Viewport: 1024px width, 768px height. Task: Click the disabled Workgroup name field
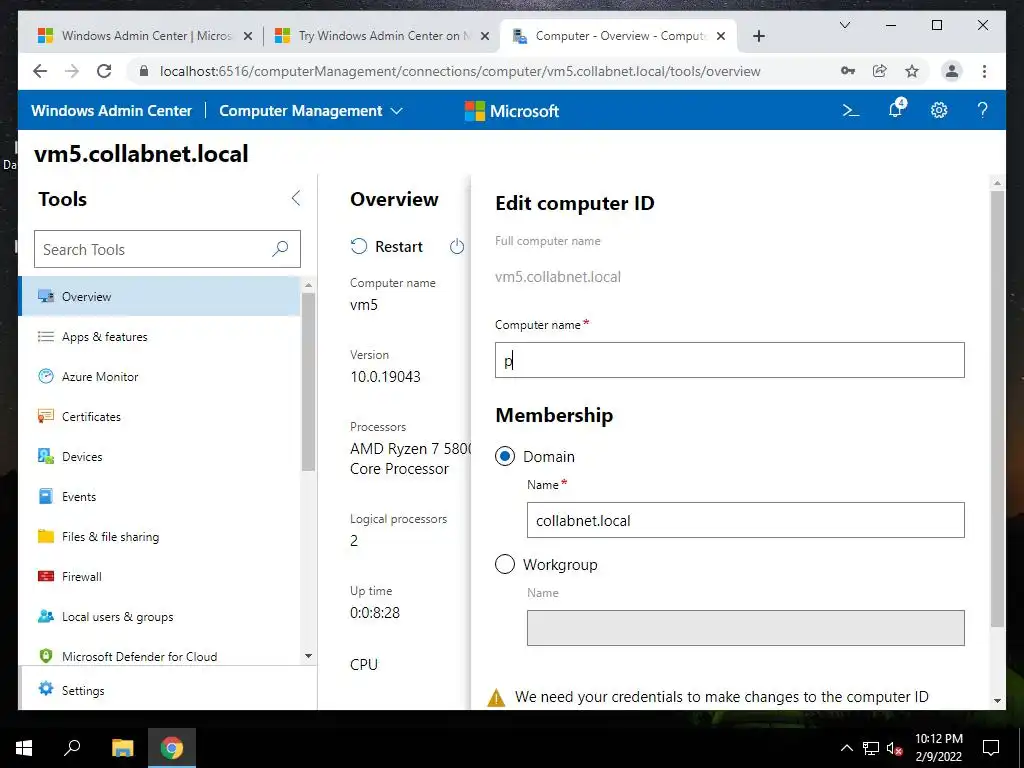click(x=745, y=628)
